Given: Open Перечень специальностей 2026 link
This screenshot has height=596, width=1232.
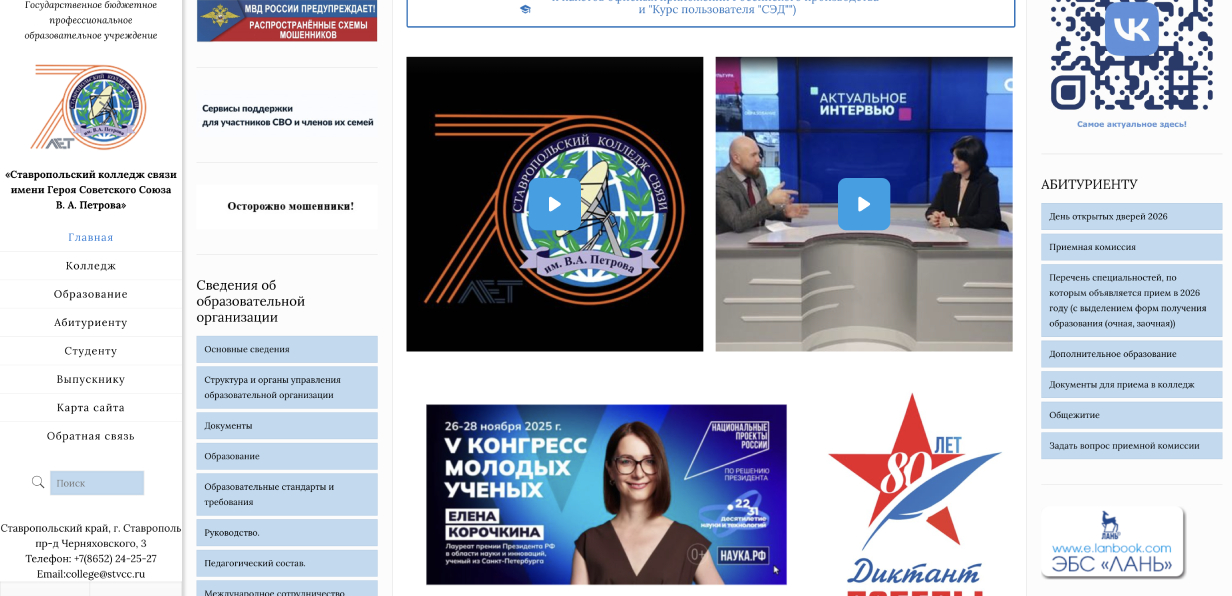Looking at the screenshot, I should 1131,300.
